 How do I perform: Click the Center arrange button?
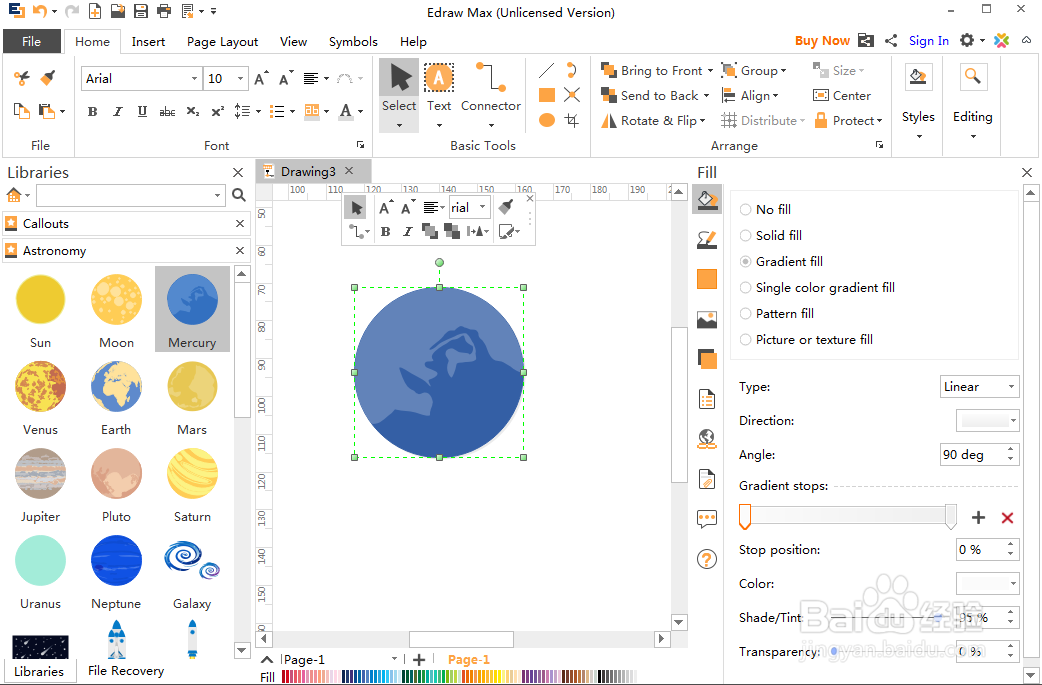841,96
